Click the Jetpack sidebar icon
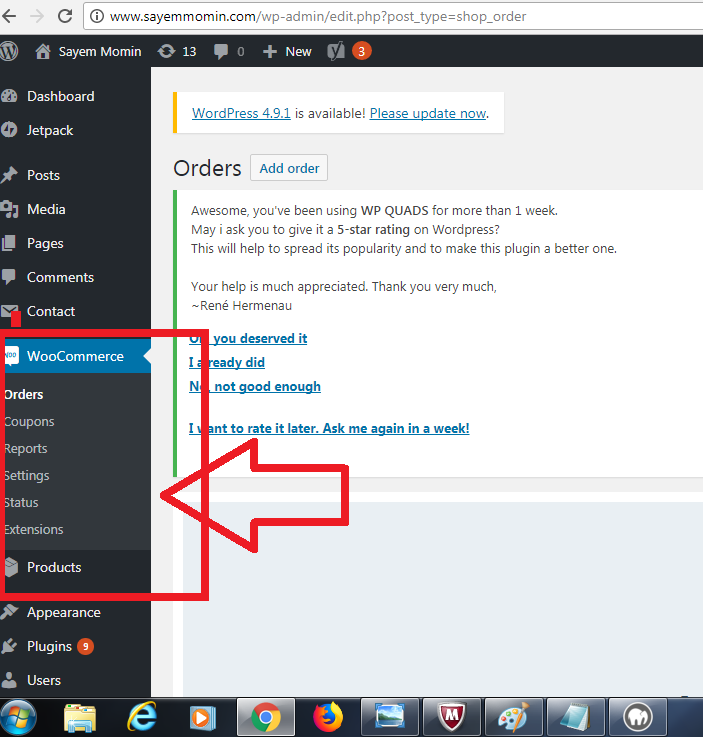 pos(9,130)
